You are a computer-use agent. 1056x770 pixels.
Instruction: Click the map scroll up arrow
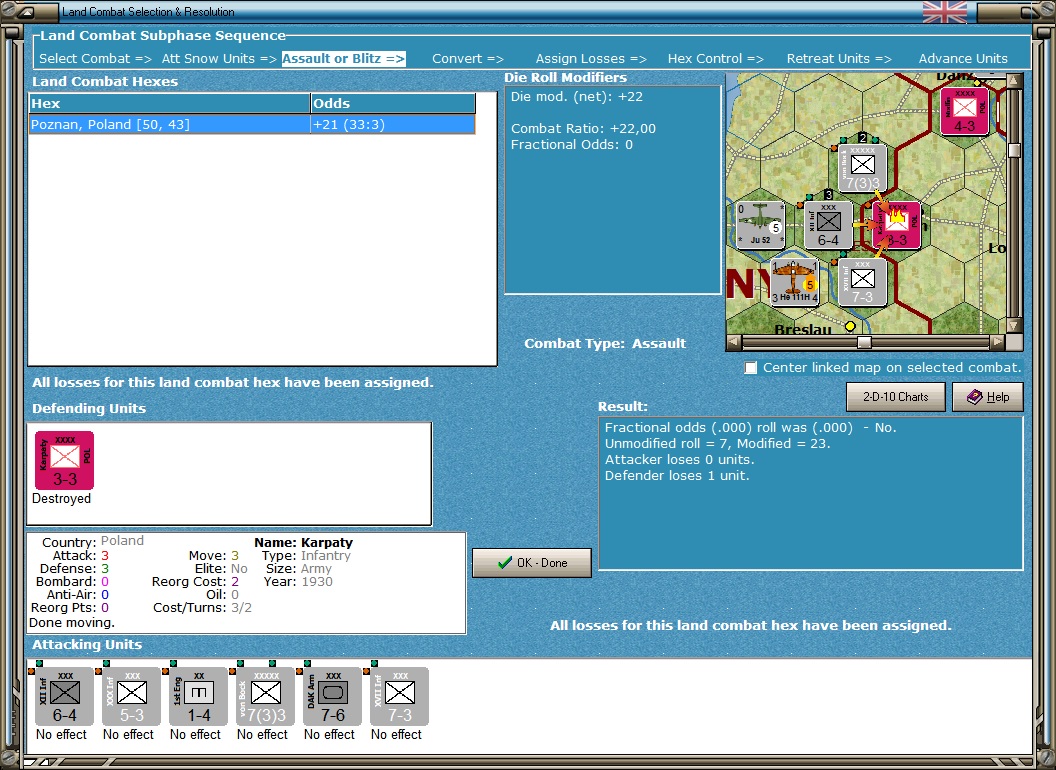tap(1014, 81)
